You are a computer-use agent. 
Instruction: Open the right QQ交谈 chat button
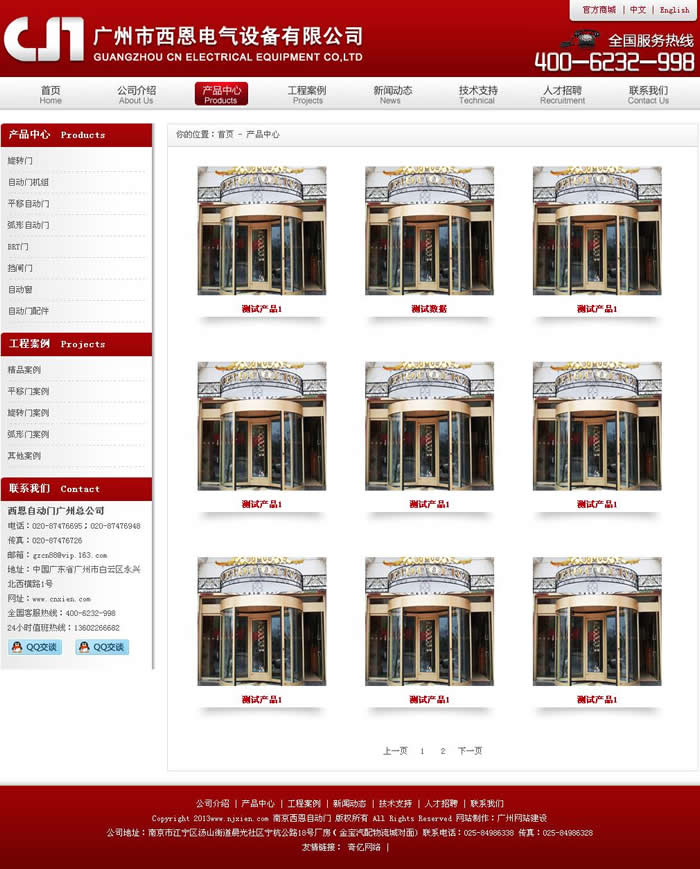click(x=102, y=647)
